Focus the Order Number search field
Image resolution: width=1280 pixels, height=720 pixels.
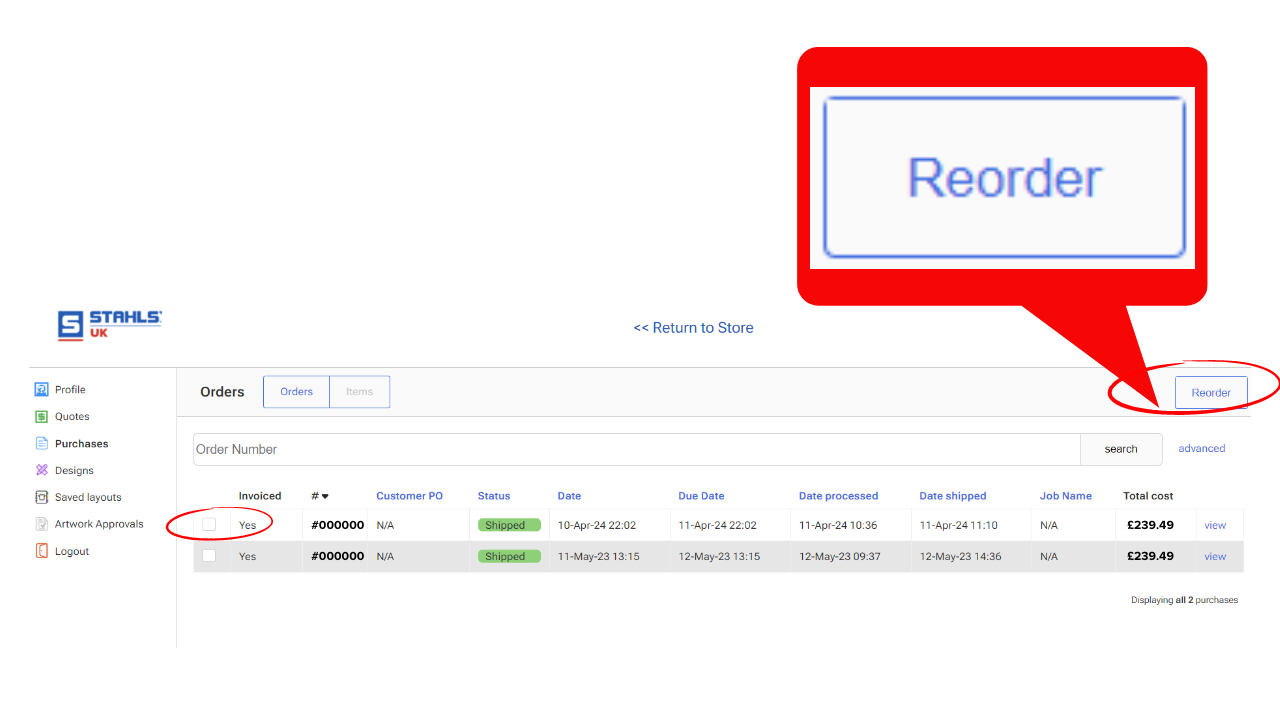click(x=636, y=449)
